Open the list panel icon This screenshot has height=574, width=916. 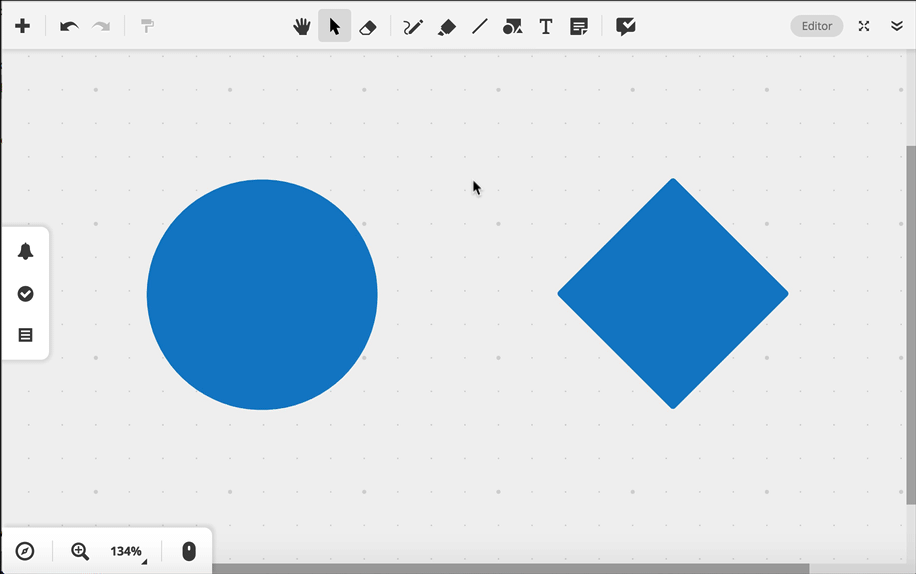(25, 335)
